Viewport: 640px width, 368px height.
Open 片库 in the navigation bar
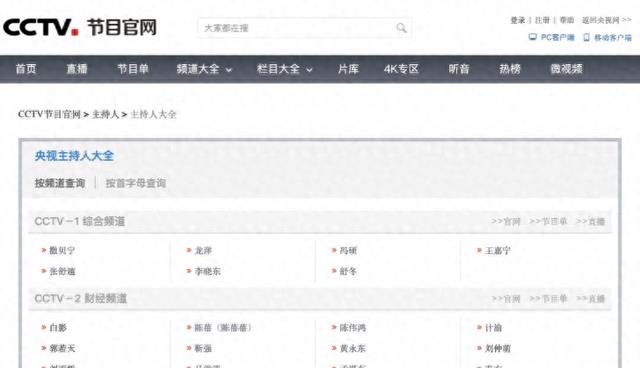(x=348, y=69)
